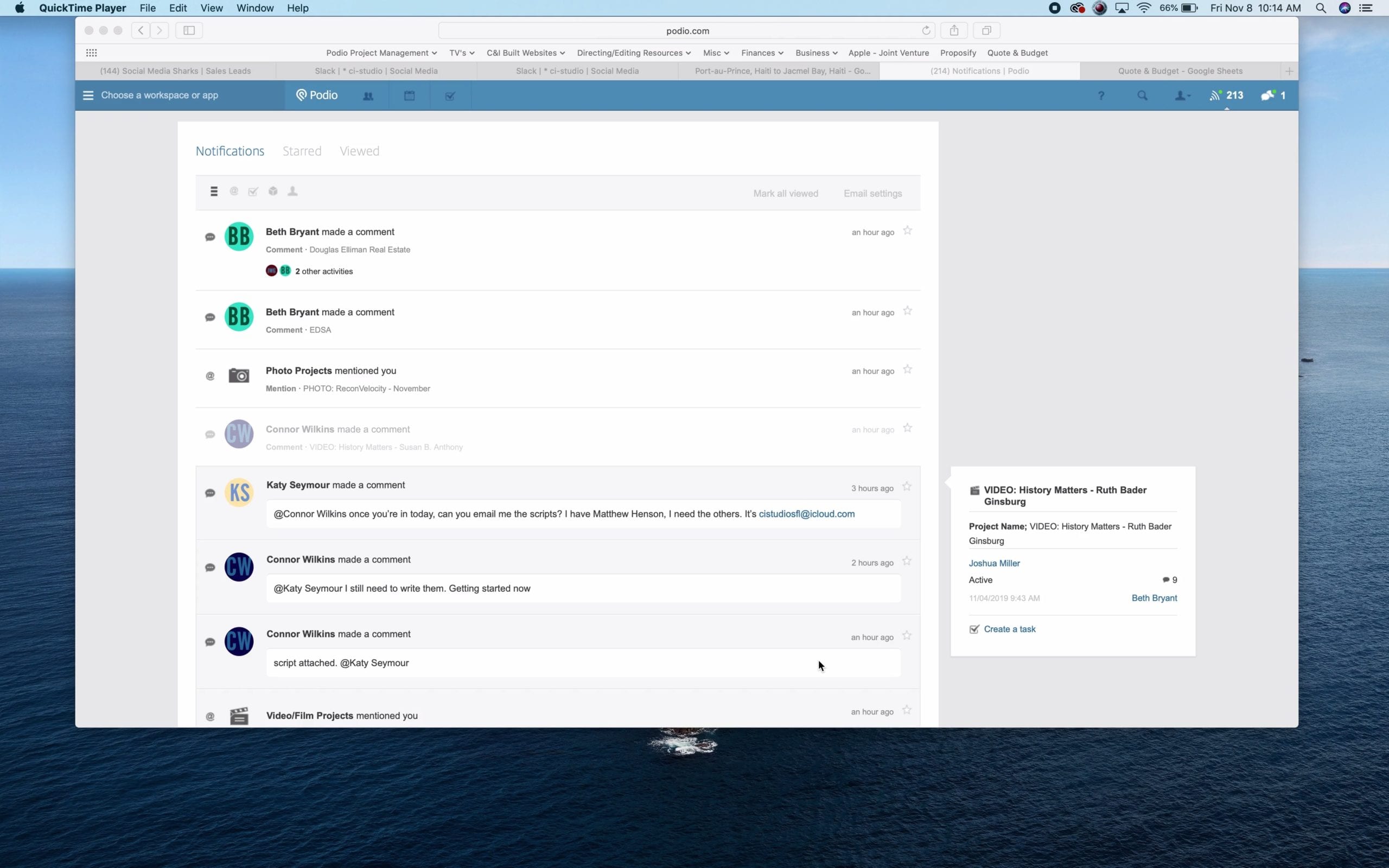Click the Safari forward arrow
The height and width of the screenshot is (868, 1389).
coord(160,30)
